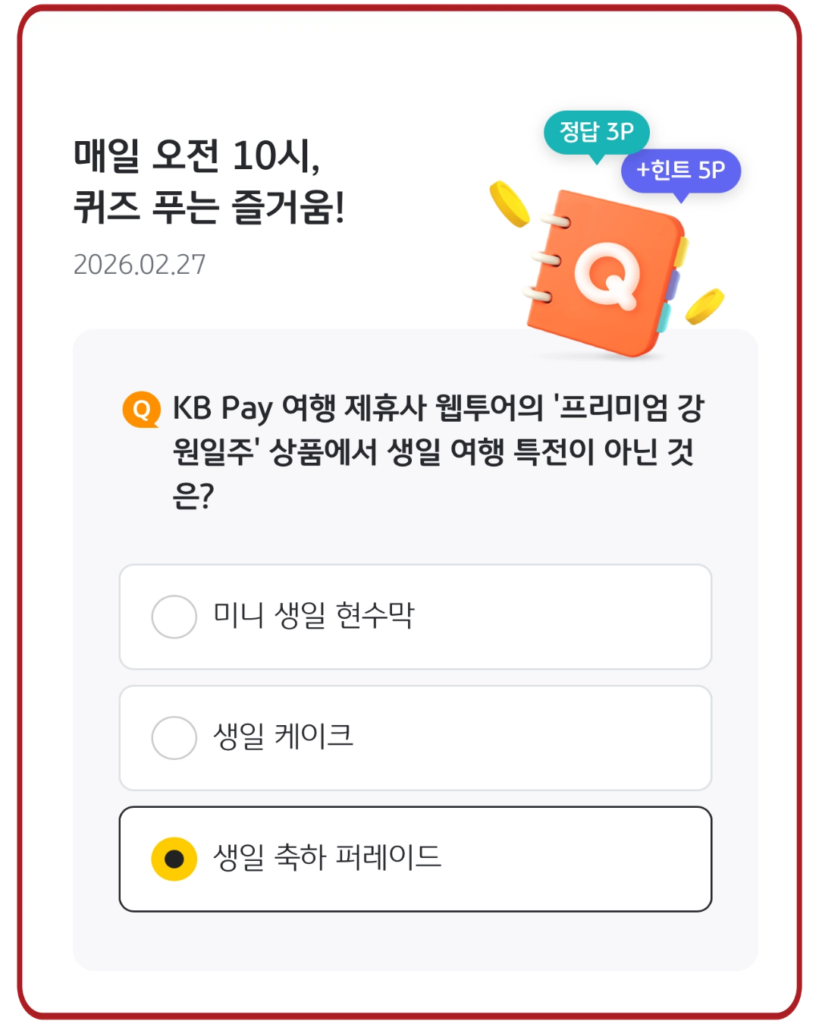Click the KB Pay quiz question text
This screenshot has height=1024, width=819.
430,451
